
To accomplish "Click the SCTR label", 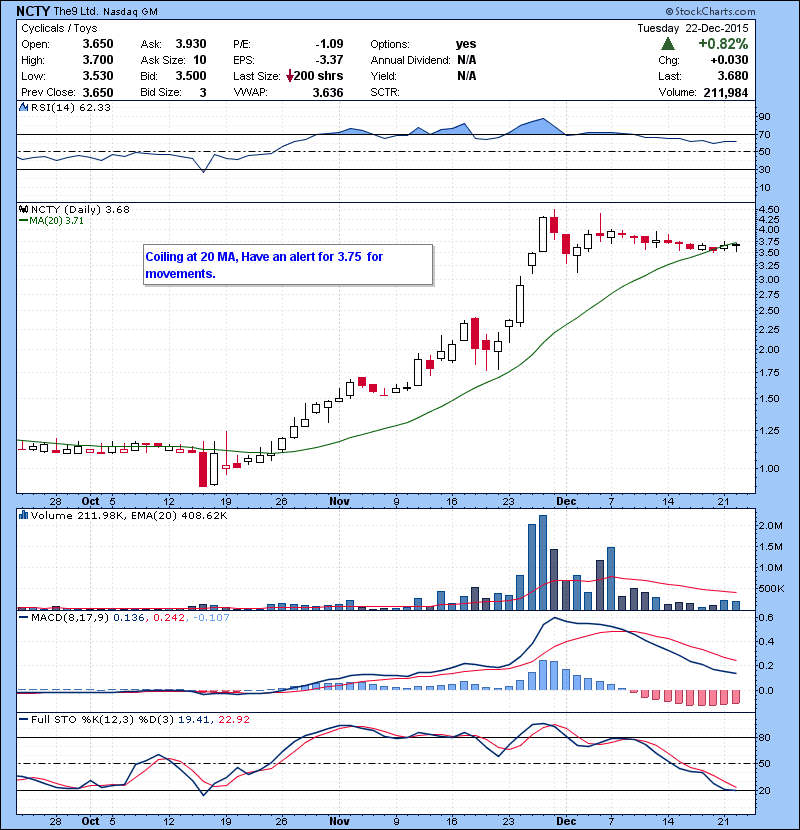I will click(384, 92).
